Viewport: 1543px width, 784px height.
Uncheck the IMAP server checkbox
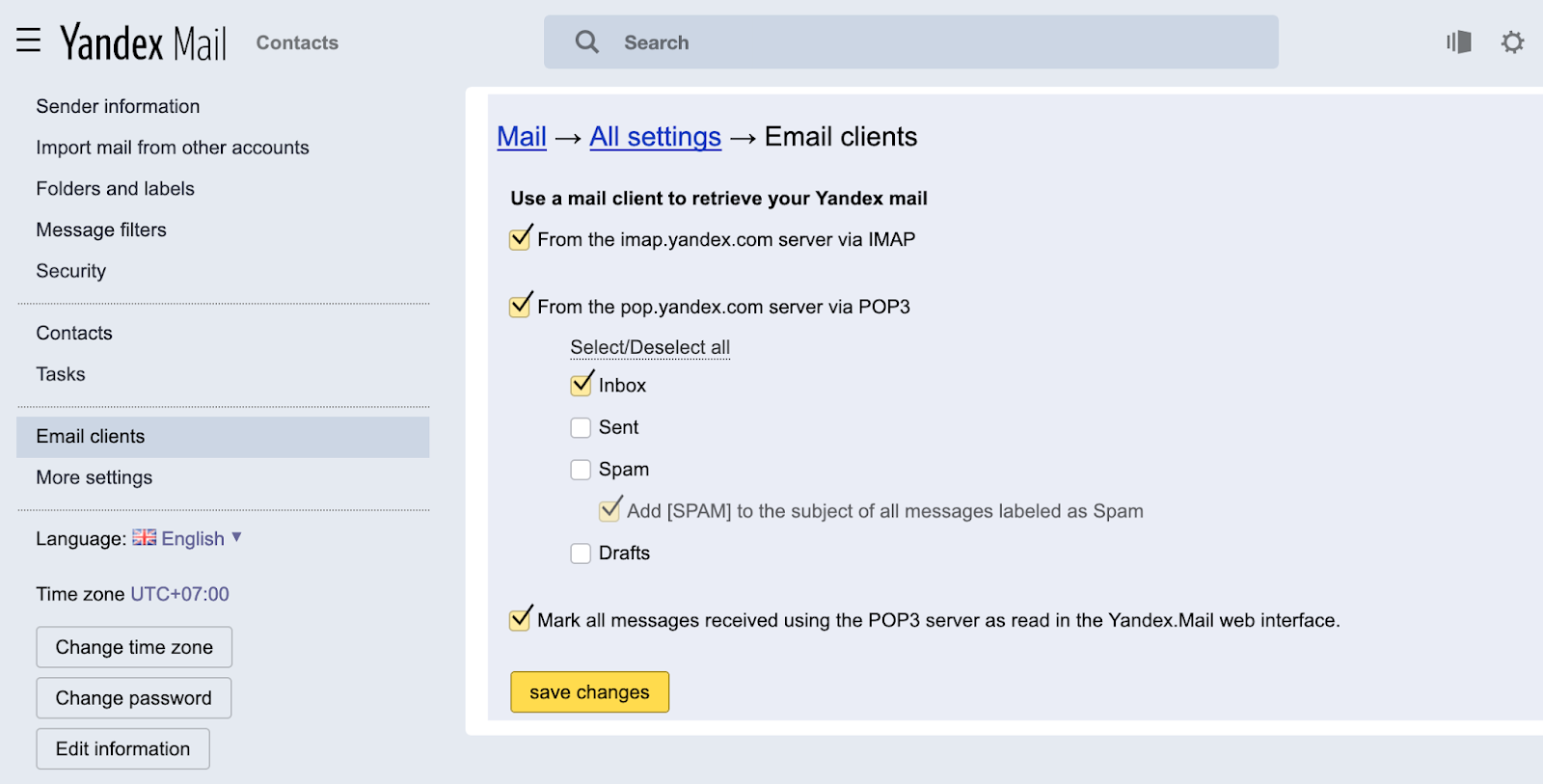(x=520, y=239)
